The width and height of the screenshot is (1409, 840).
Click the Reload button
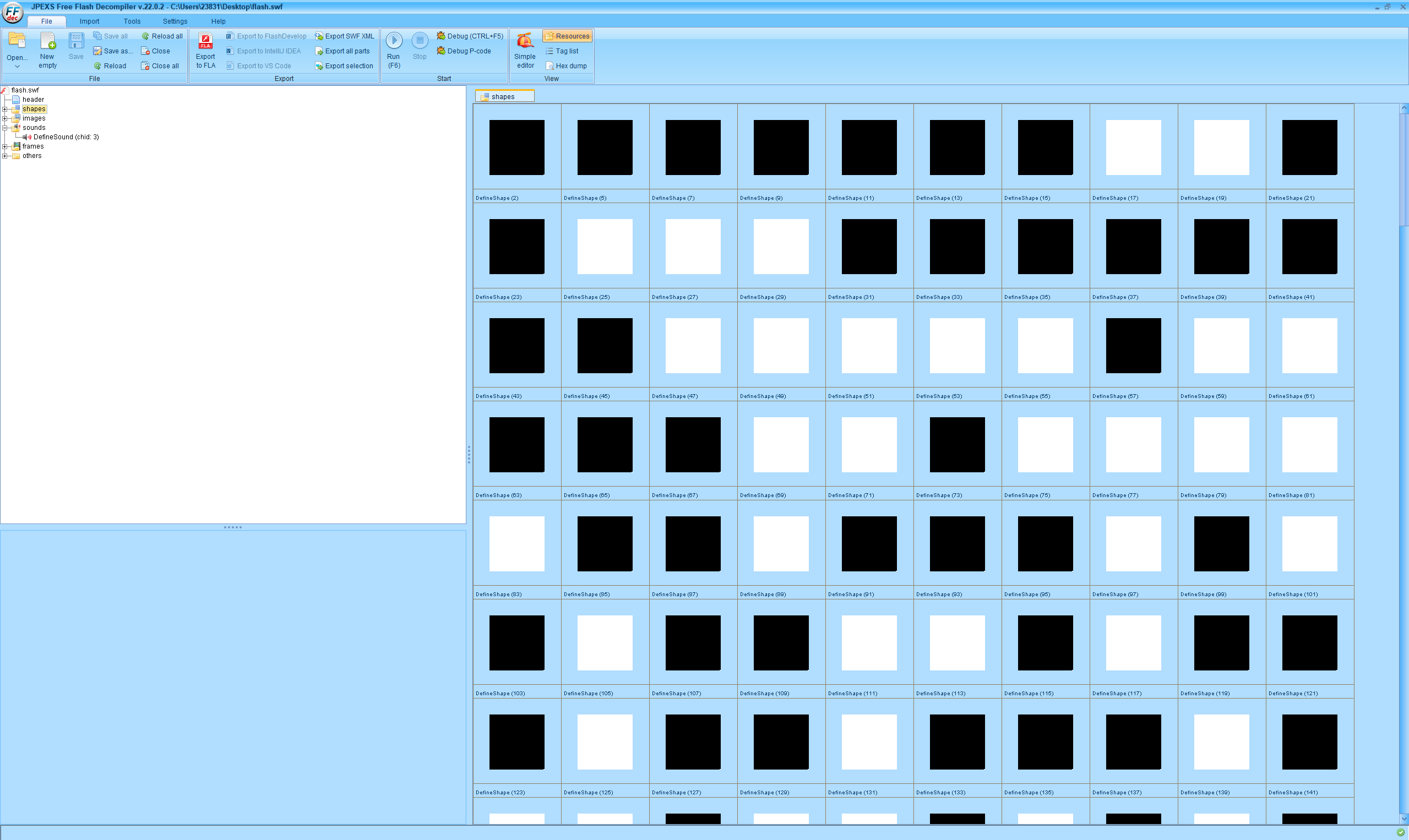(x=110, y=66)
